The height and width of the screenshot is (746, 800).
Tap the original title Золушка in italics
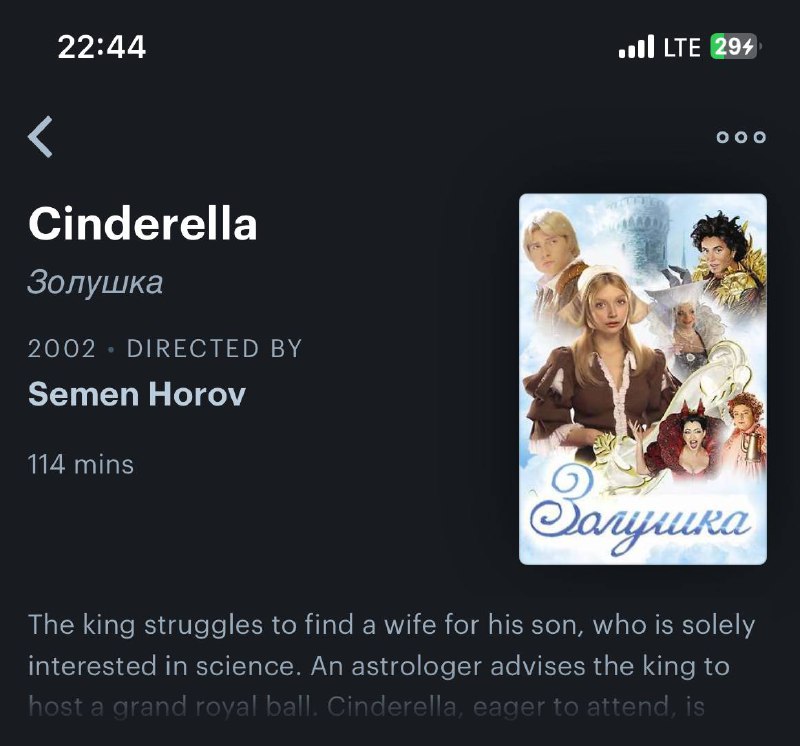coord(95,282)
